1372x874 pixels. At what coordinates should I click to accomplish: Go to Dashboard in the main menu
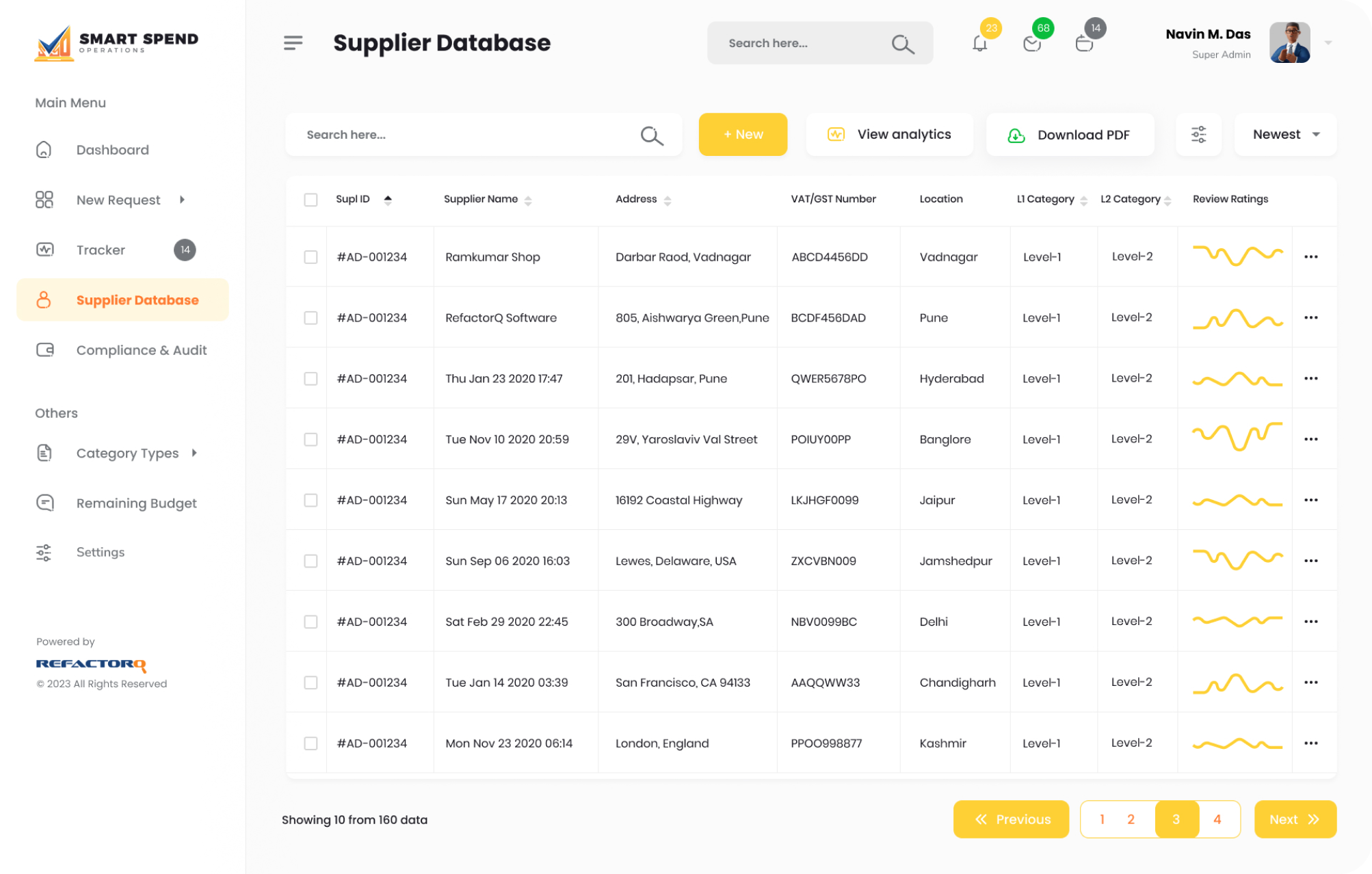click(x=112, y=150)
